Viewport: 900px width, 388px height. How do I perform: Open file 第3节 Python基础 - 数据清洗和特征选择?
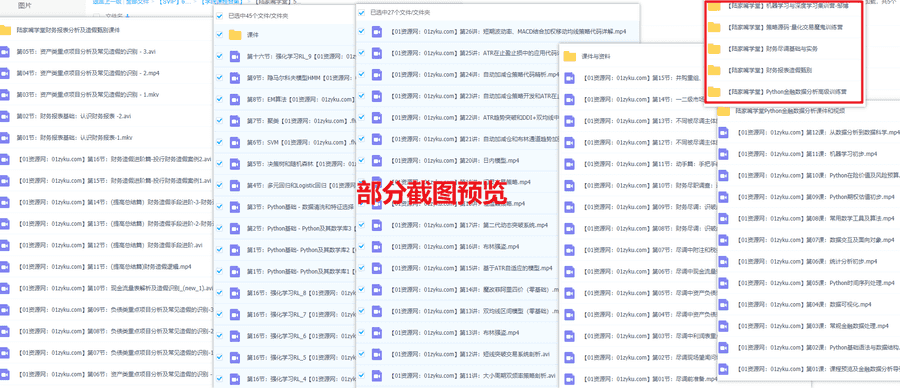click(301, 207)
